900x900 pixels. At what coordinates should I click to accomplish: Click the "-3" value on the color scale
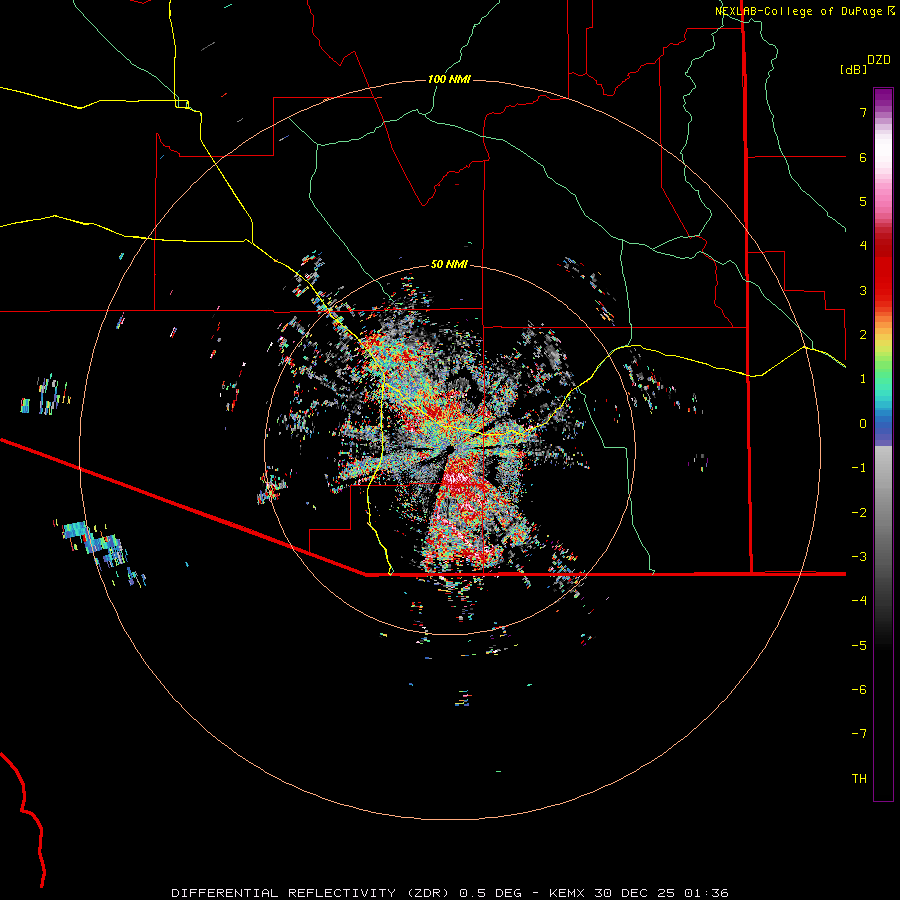(859, 556)
